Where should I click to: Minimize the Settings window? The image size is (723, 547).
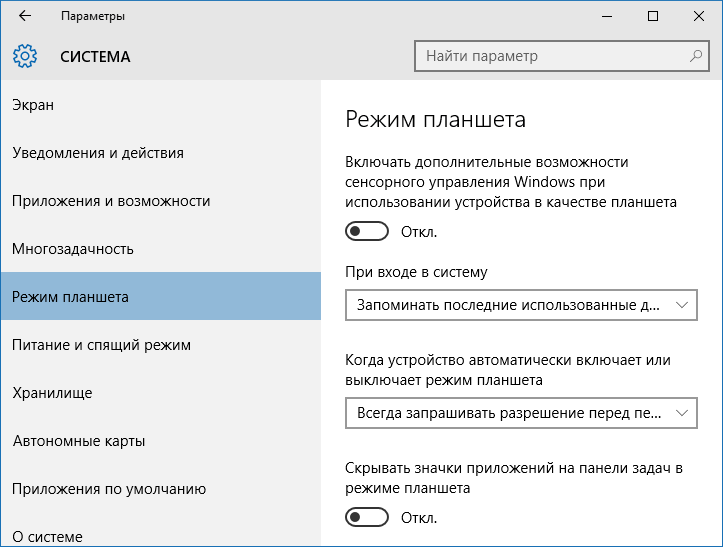click(x=606, y=16)
